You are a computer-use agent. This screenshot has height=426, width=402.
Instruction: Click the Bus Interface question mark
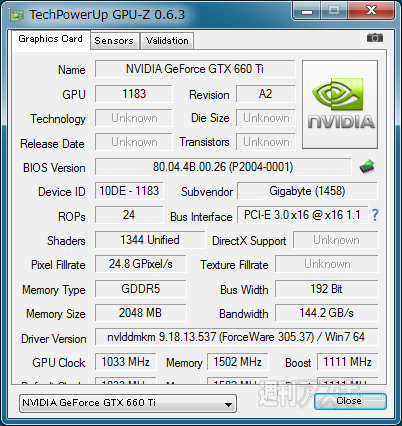[x=375, y=215]
